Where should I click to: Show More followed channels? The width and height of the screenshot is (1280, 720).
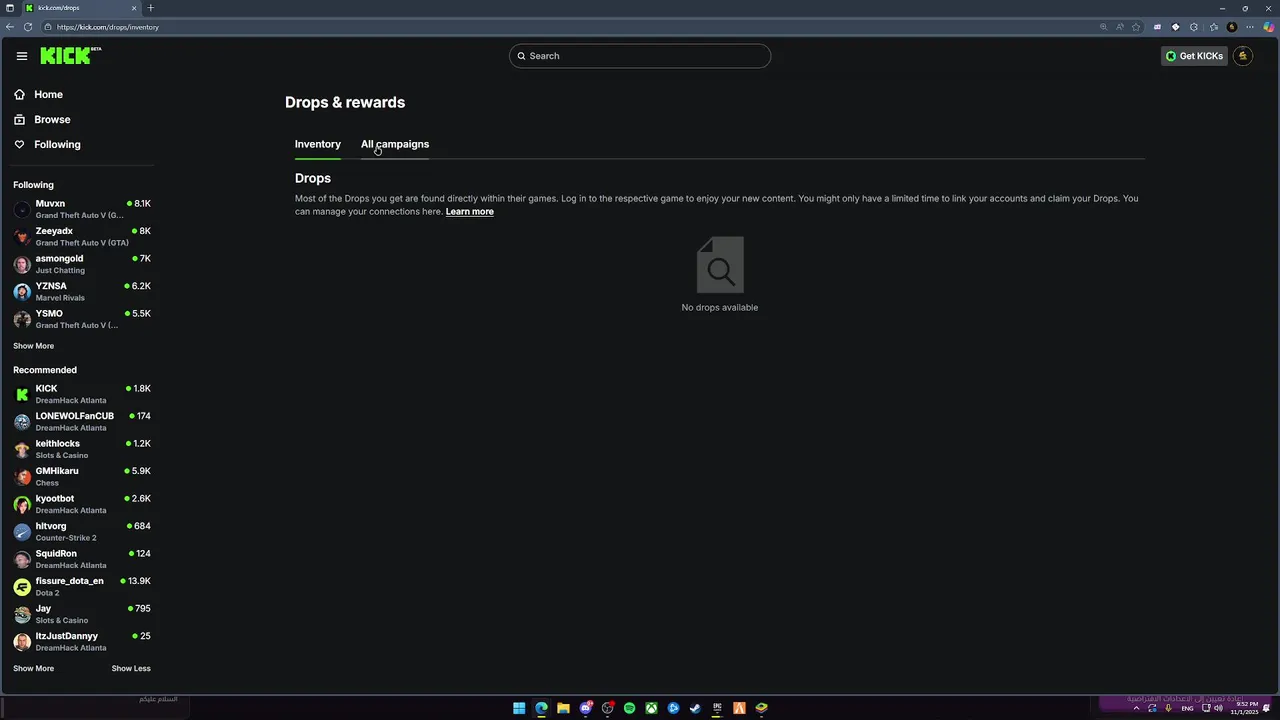tap(33, 346)
